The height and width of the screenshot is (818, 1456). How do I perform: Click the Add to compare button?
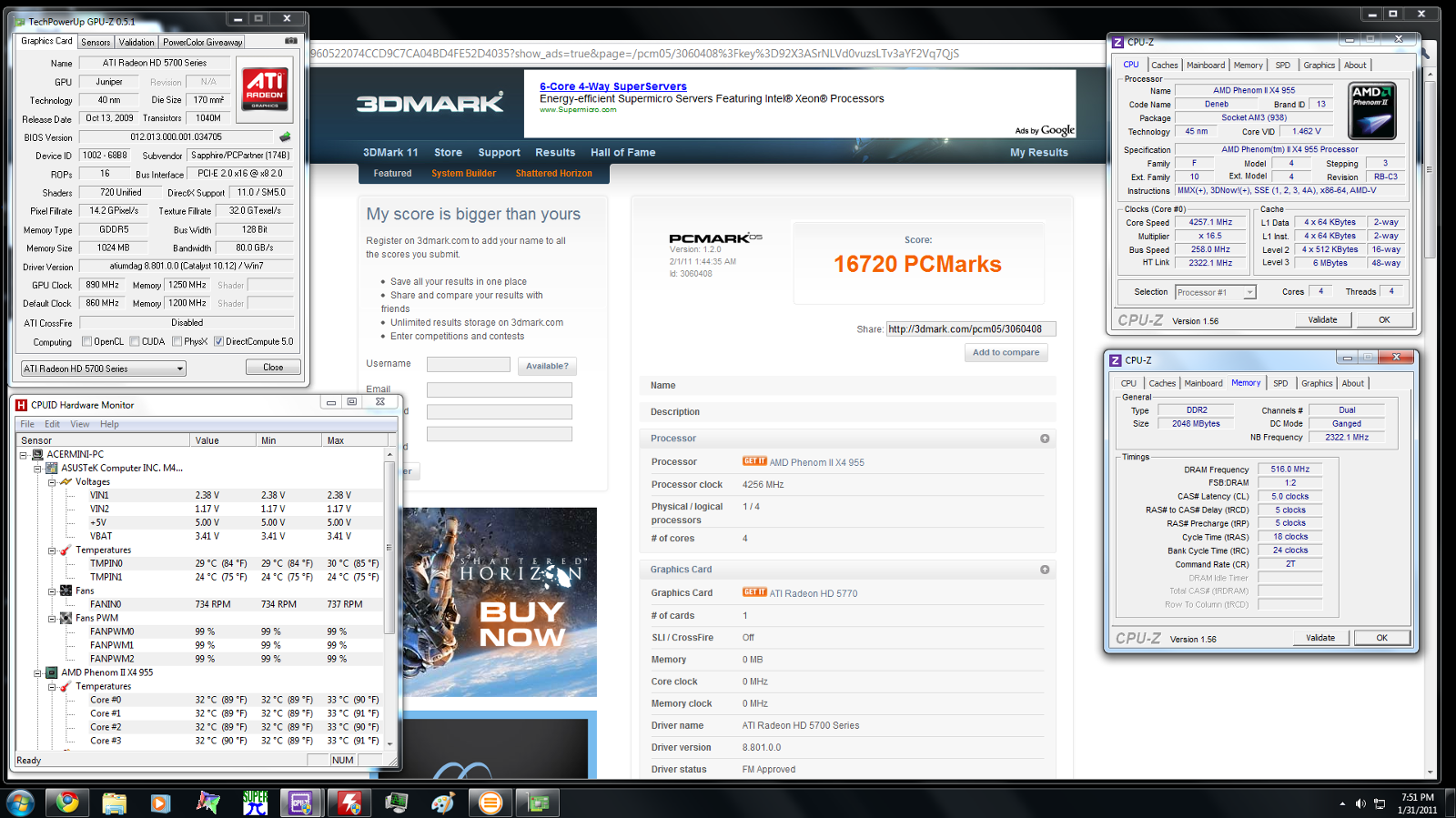click(x=1006, y=352)
